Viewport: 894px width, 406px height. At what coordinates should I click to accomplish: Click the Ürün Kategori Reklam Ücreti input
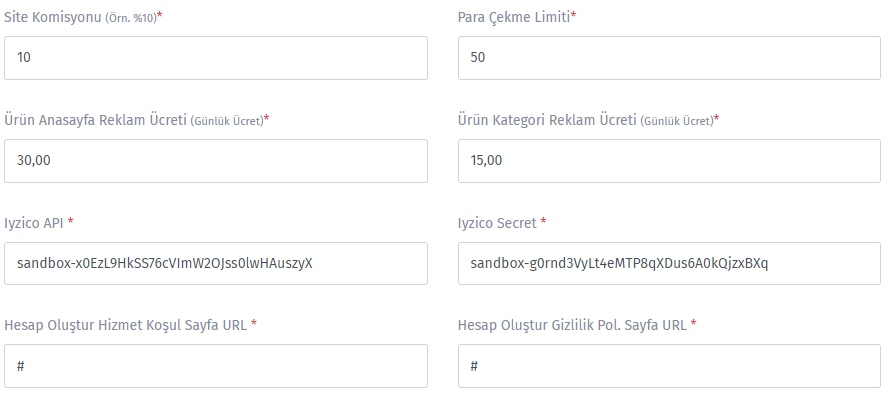[669, 161]
